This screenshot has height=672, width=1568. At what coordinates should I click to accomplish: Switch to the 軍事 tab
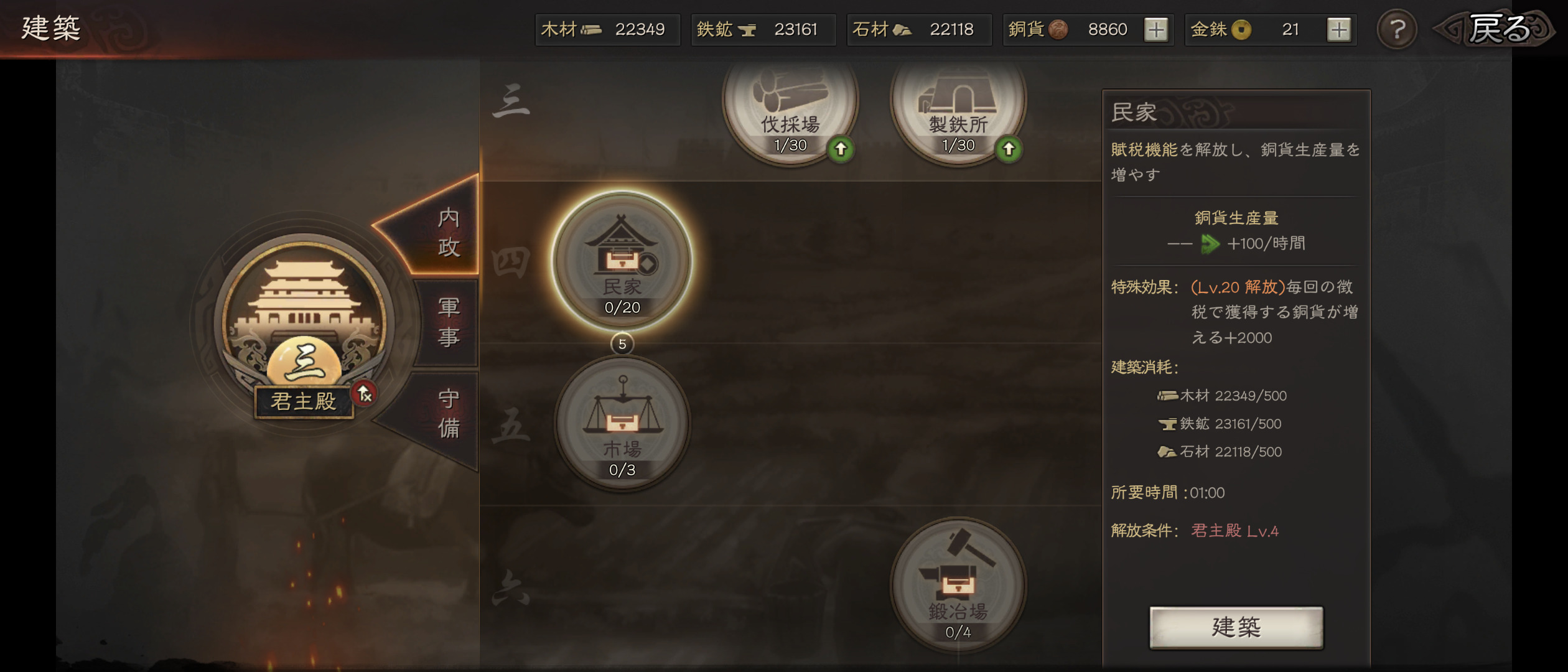point(448,322)
